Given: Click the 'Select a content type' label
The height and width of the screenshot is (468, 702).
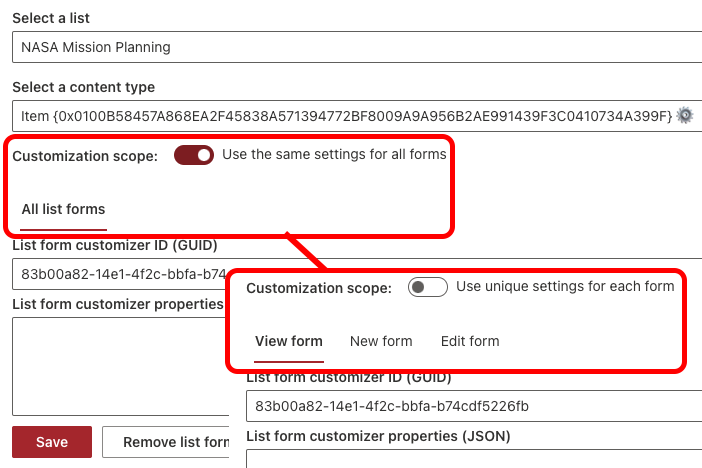Looking at the screenshot, I should click(x=84, y=87).
